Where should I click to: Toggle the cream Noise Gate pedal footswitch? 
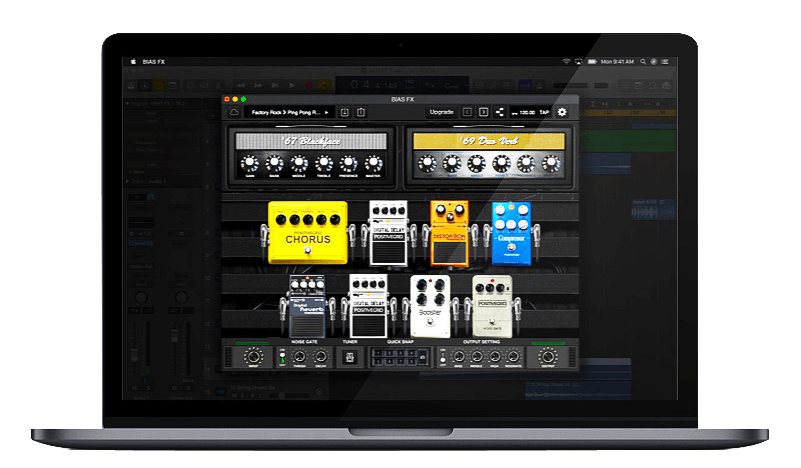click(492, 321)
